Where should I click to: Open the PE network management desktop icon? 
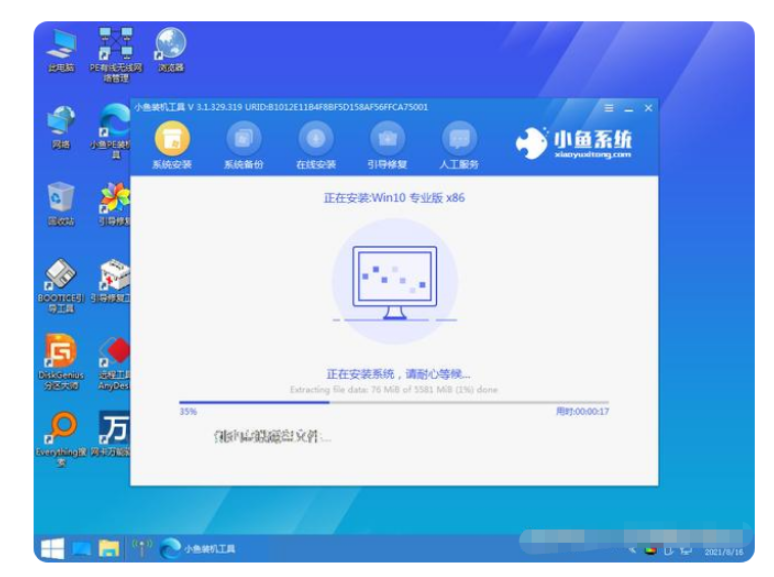point(115,50)
